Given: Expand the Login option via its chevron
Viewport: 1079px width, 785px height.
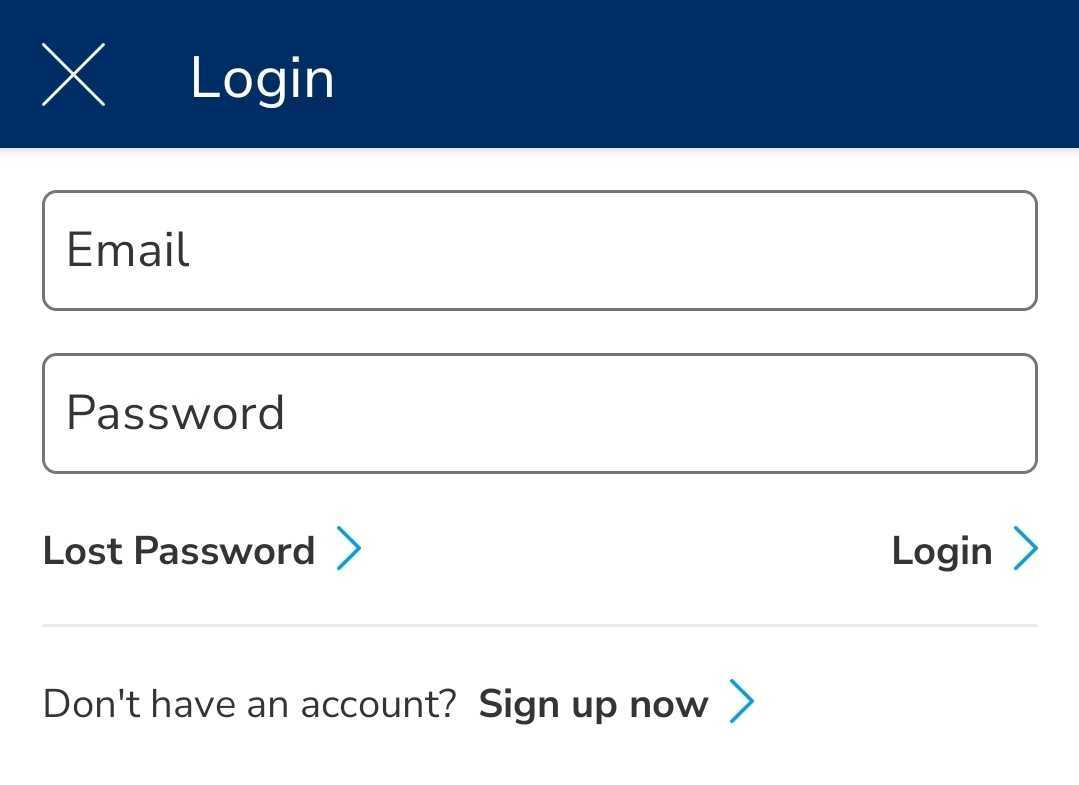Looking at the screenshot, I should [x=1026, y=548].
